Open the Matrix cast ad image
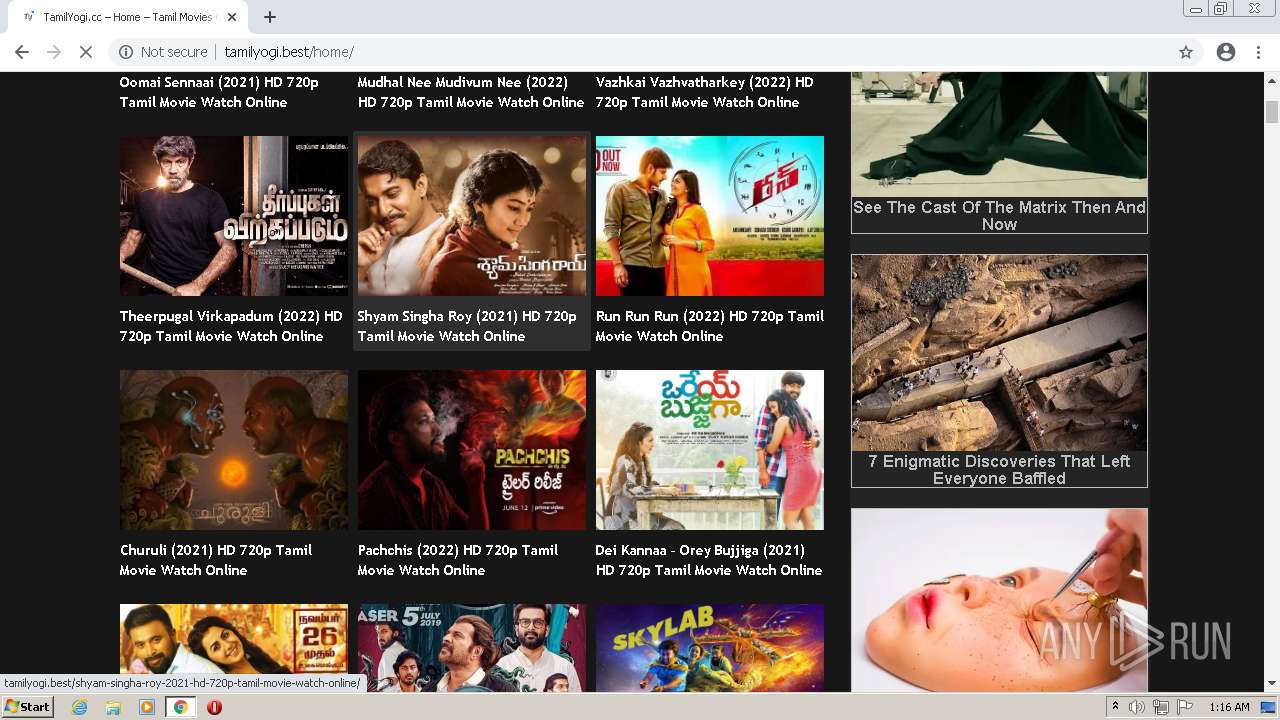This screenshot has width=1280, height=720. coord(999,134)
